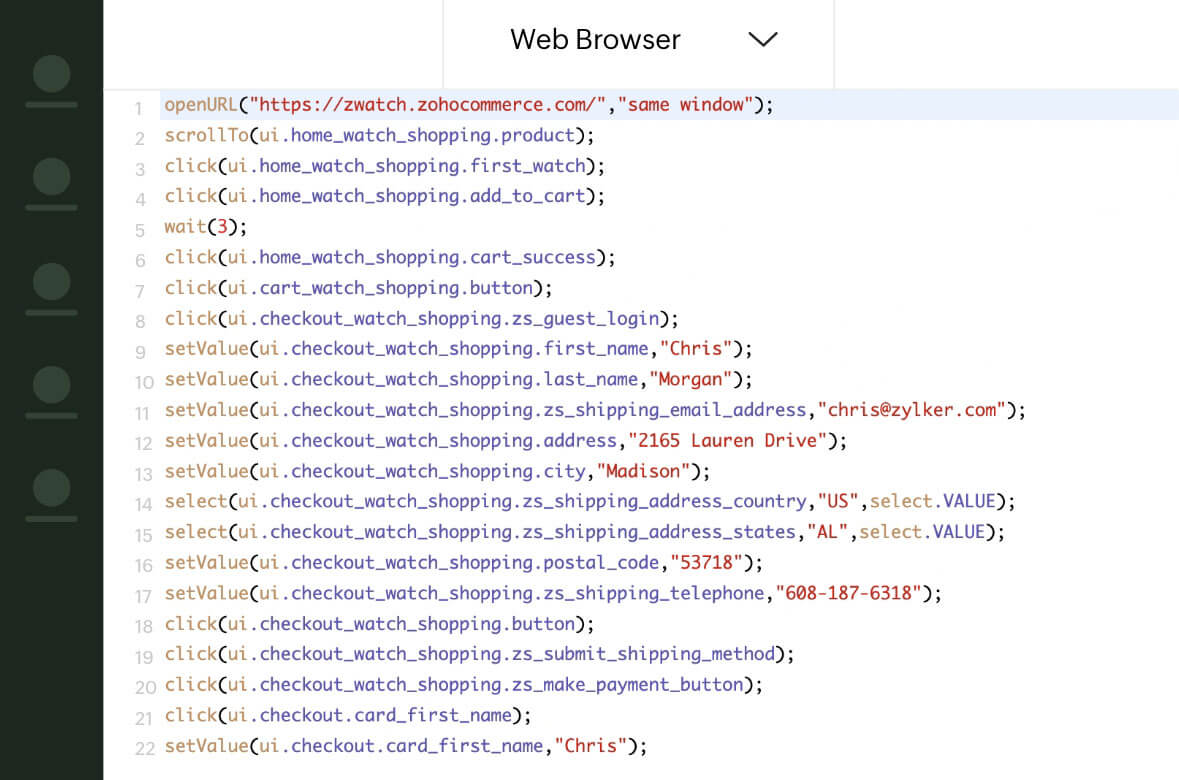Screen dimensions: 1179x780
Task: Click line 7 cart_watch_shopping.button statement
Action: [358, 288]
